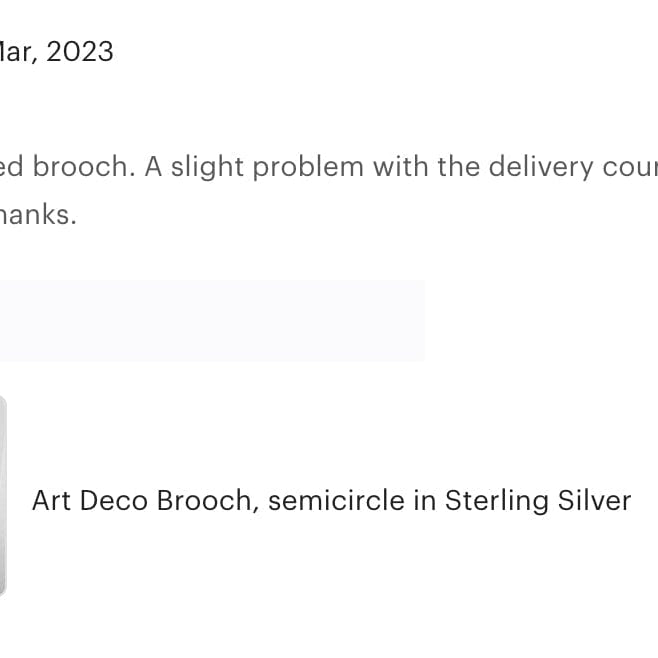Click the light gray box below the review

[x=211, y=320]
